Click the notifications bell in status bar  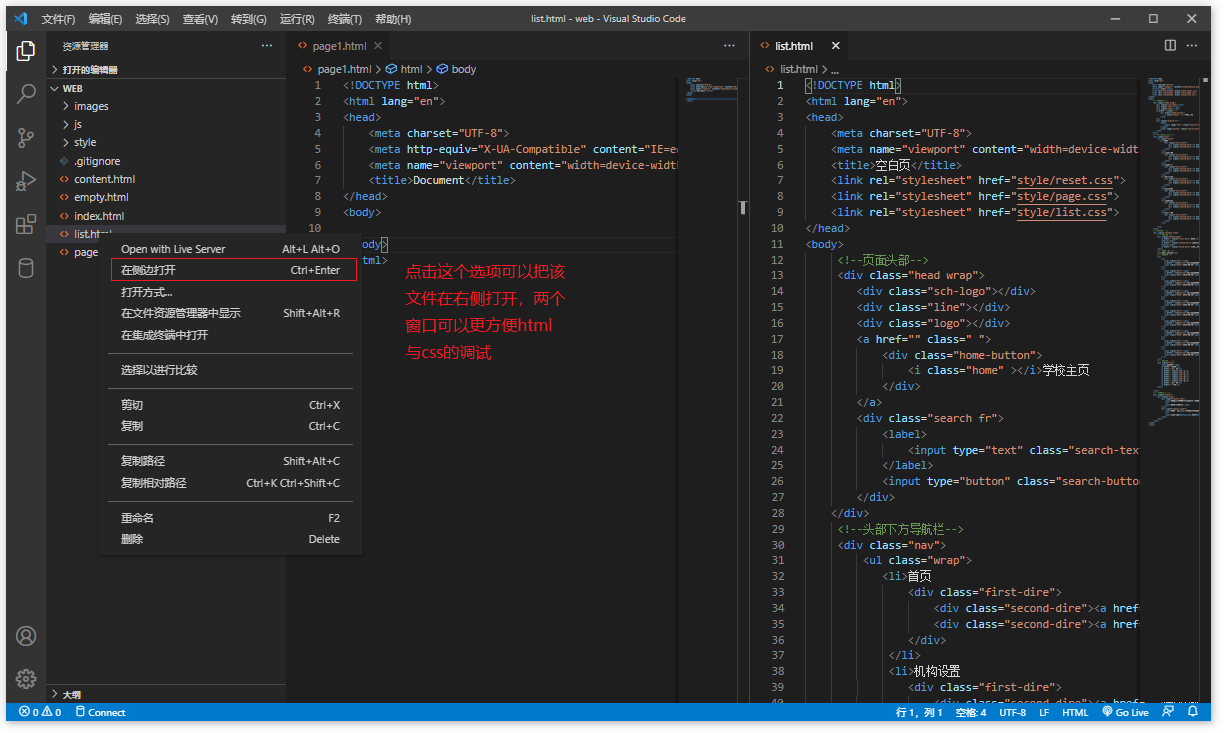tap(1192, 712)
